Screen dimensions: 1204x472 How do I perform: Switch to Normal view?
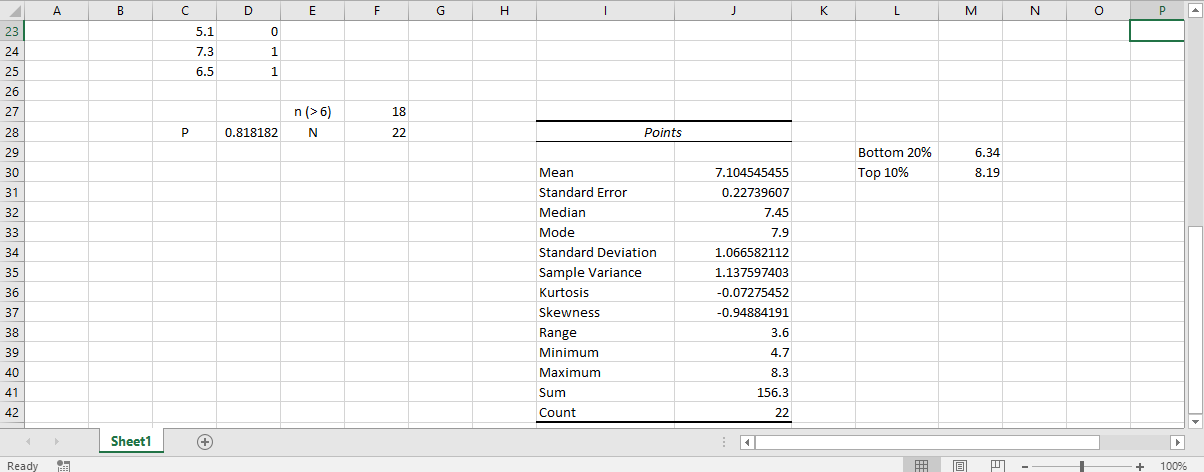click(922, 465)
